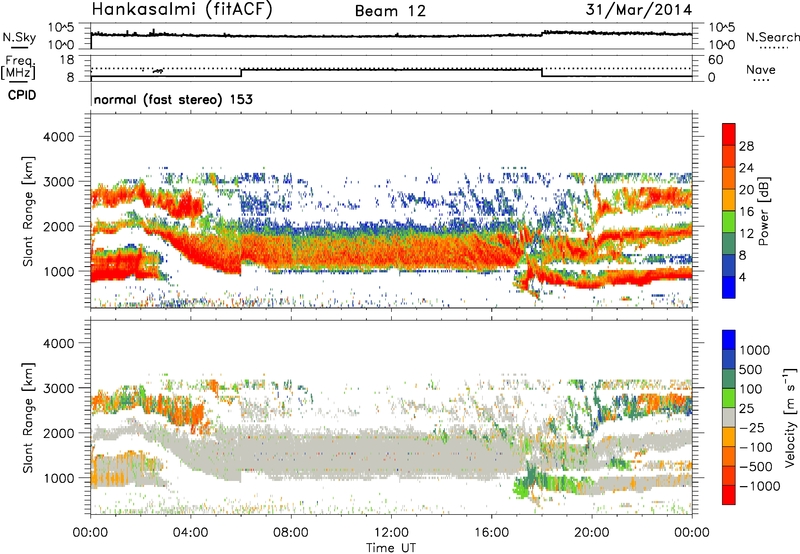This screenshot has width=800, height=554.
Task: Click the Slant Range label of power panel
Action: point(28,211)
